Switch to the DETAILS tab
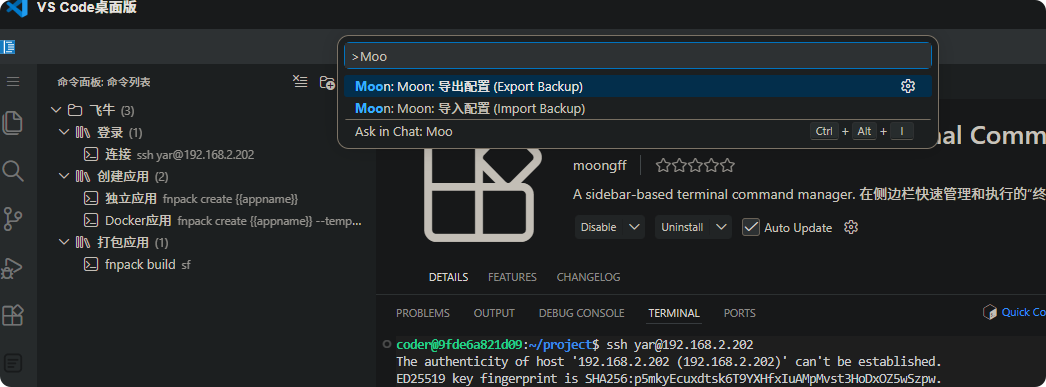Screen dimensions: 1046x387 (448, 277)
